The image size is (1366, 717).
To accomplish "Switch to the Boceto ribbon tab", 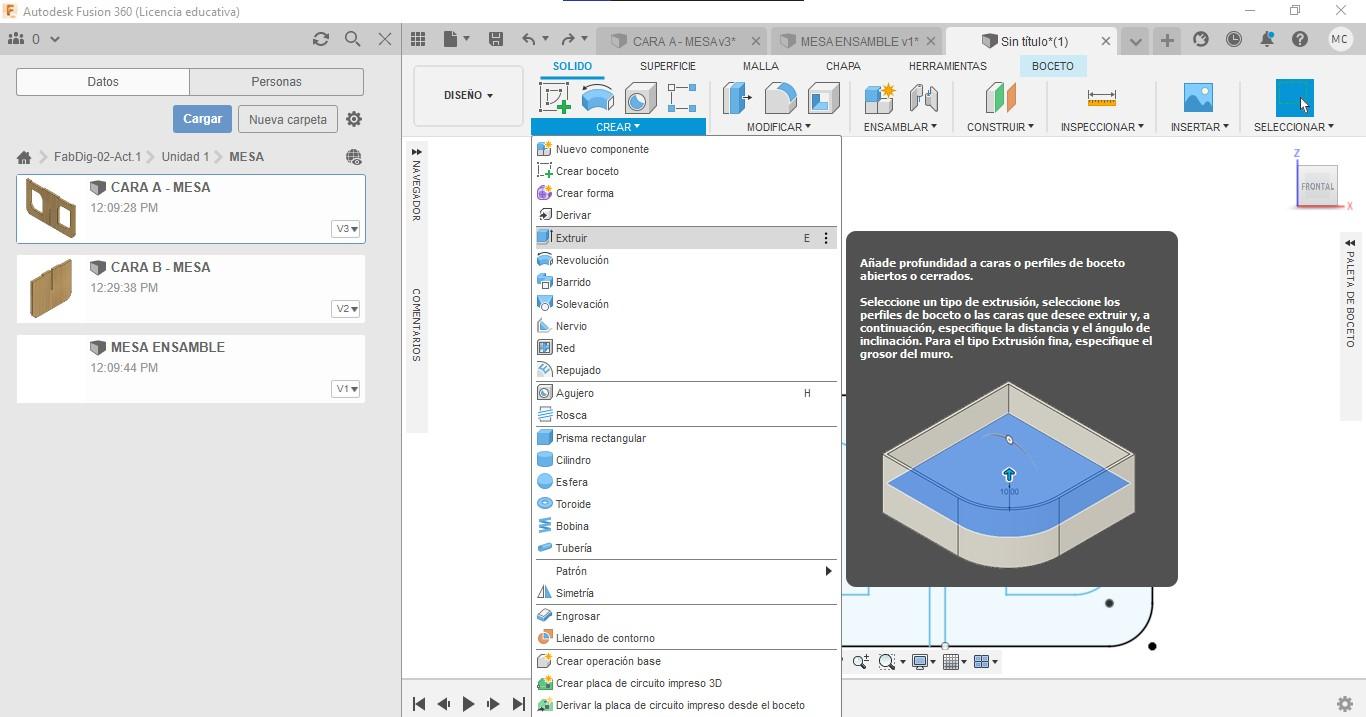I will 1053,66.
